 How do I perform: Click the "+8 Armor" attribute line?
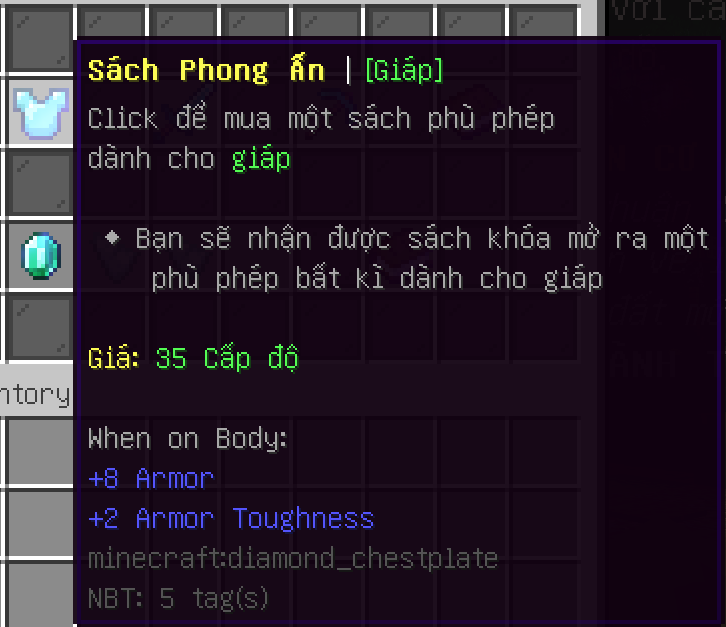(151, 478)
